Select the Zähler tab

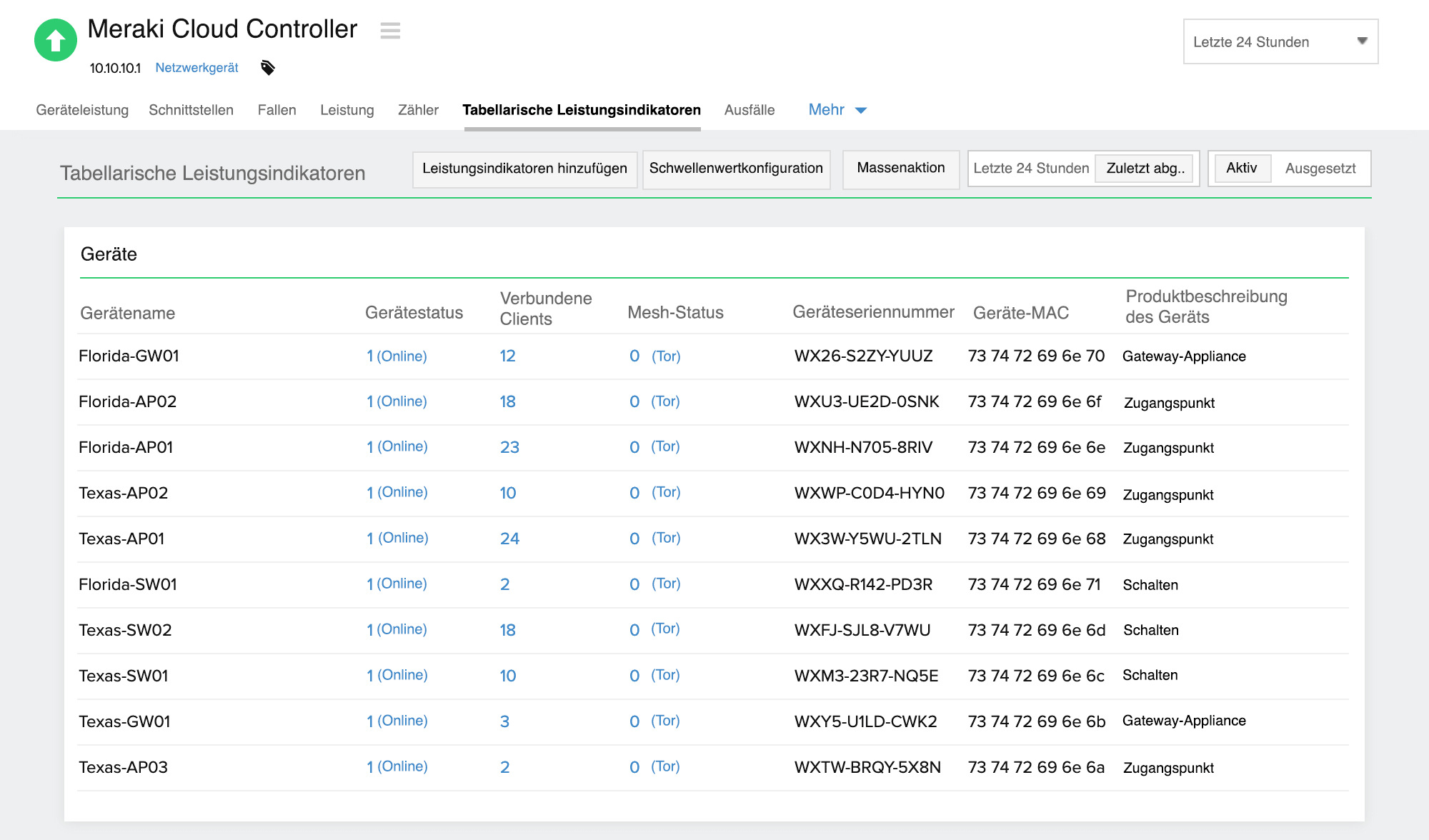(x=417, y=110)
